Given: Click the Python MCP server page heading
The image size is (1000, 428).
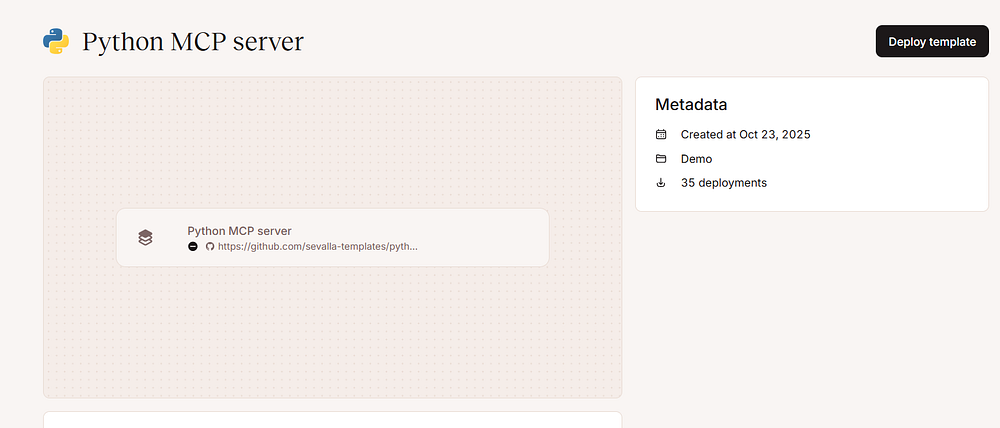Looking at the screenshot, I should [x=193, y=41].
